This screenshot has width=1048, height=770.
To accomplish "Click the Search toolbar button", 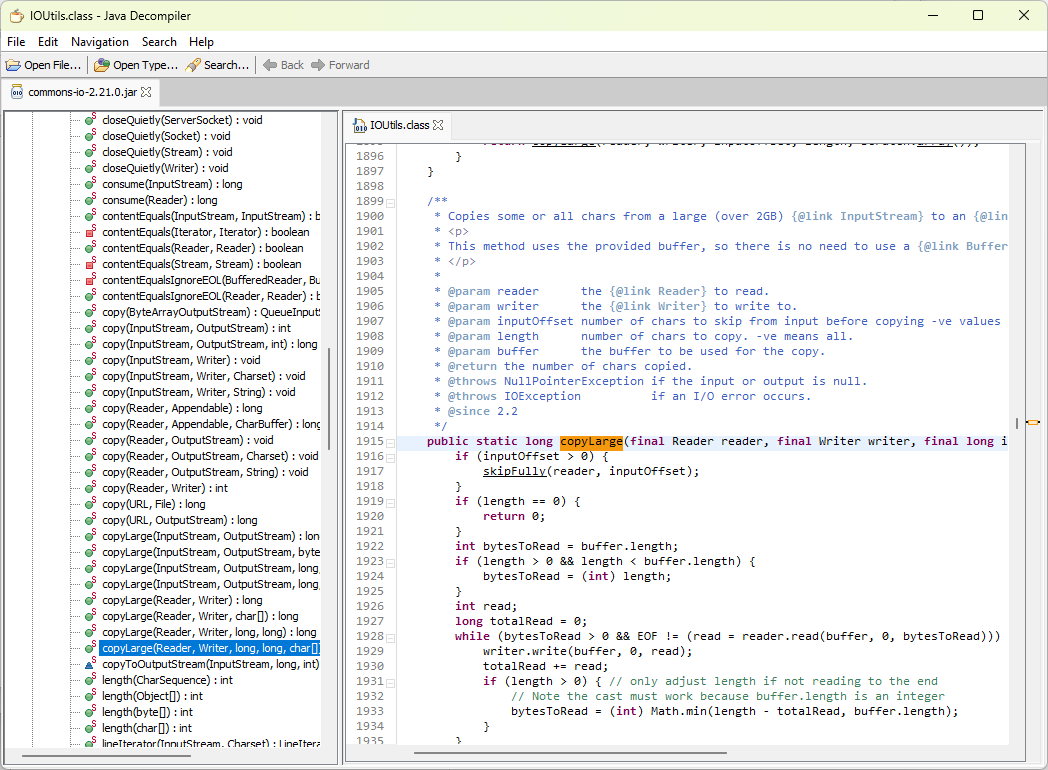I will (x=217, y=65).
